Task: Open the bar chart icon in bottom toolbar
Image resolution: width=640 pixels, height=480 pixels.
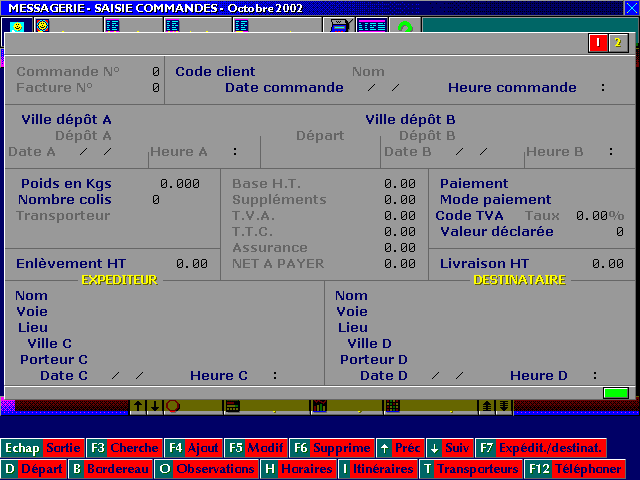Action: (x=320, y=406)
